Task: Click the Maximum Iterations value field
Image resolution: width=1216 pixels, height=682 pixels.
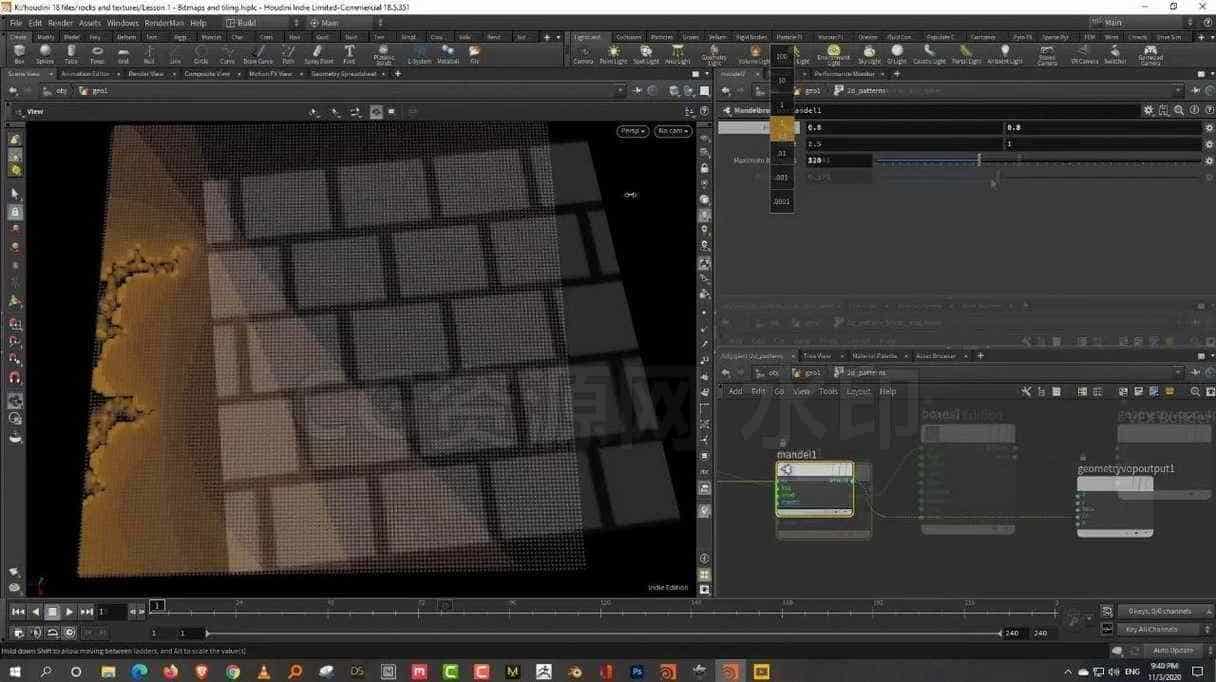Action: pos(838,160)
